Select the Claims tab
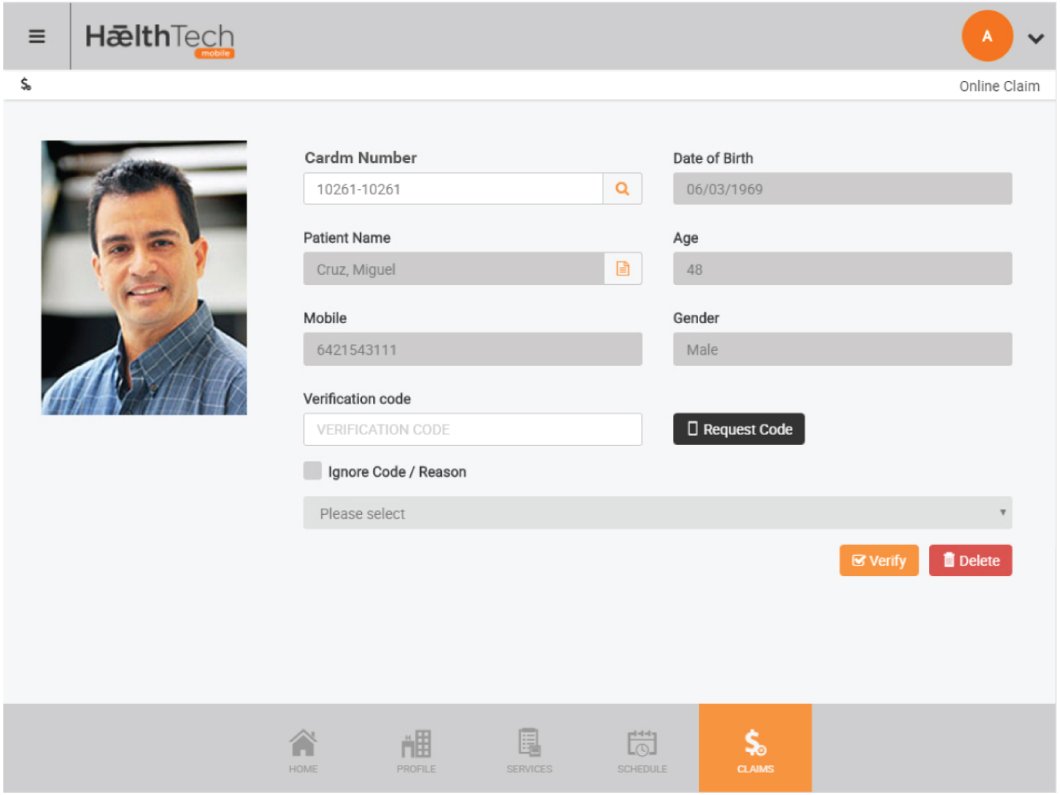 point(755,748)
